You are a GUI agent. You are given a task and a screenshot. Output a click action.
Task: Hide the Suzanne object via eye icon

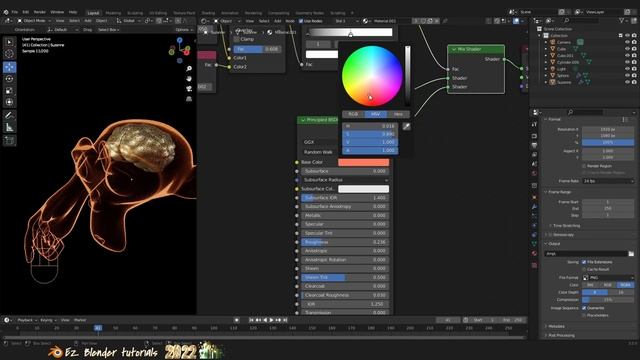pos(627,82)
